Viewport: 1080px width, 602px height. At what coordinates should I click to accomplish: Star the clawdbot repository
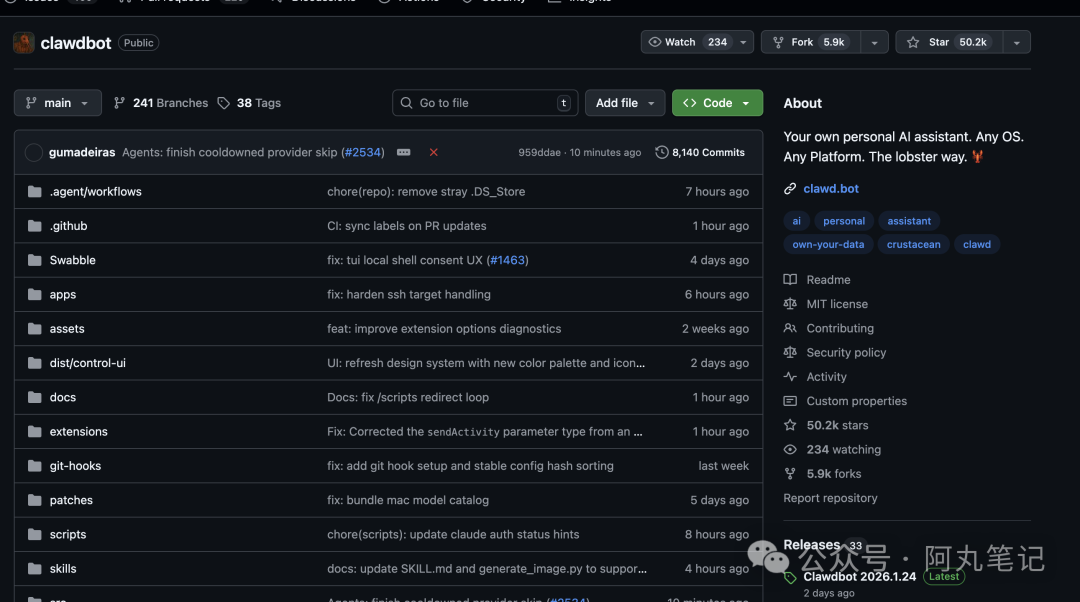[949, 42]
